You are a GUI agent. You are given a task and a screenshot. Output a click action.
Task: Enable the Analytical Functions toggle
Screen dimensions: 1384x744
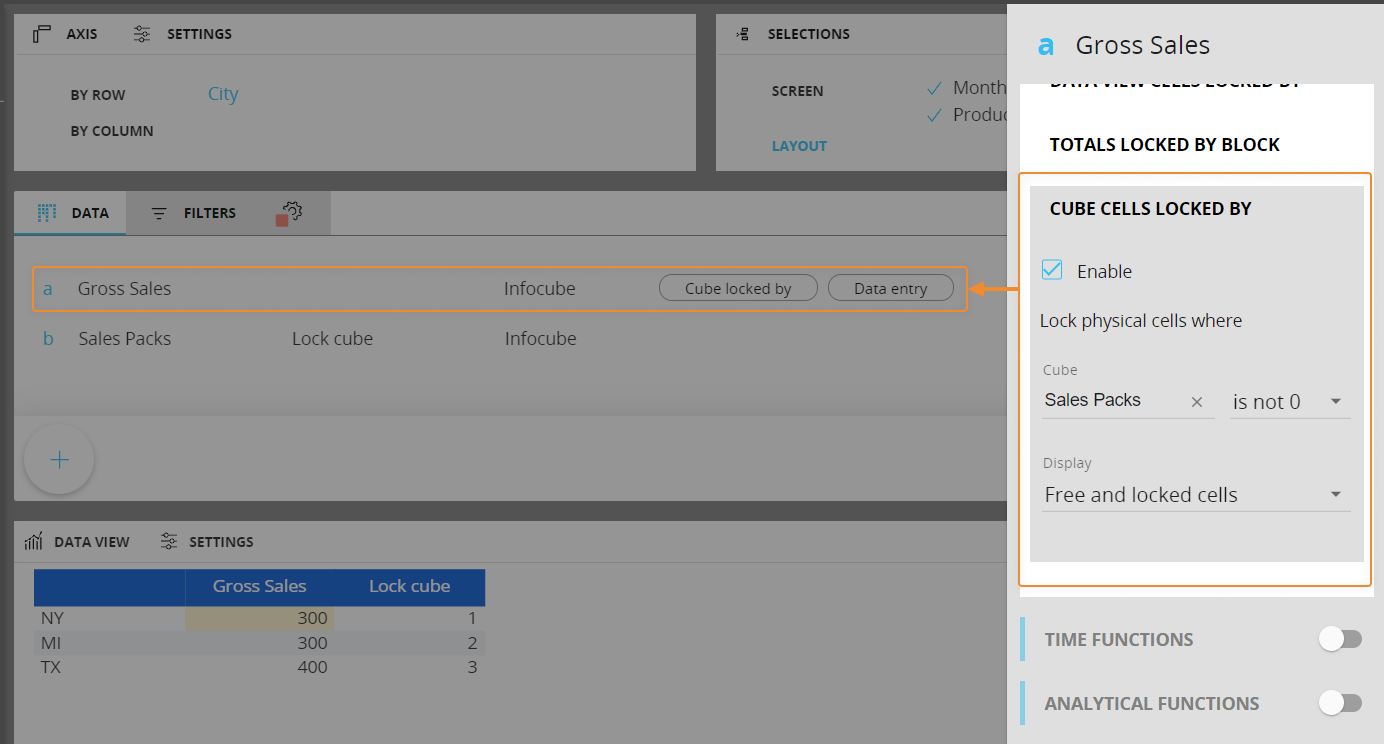click(1340, 703)
